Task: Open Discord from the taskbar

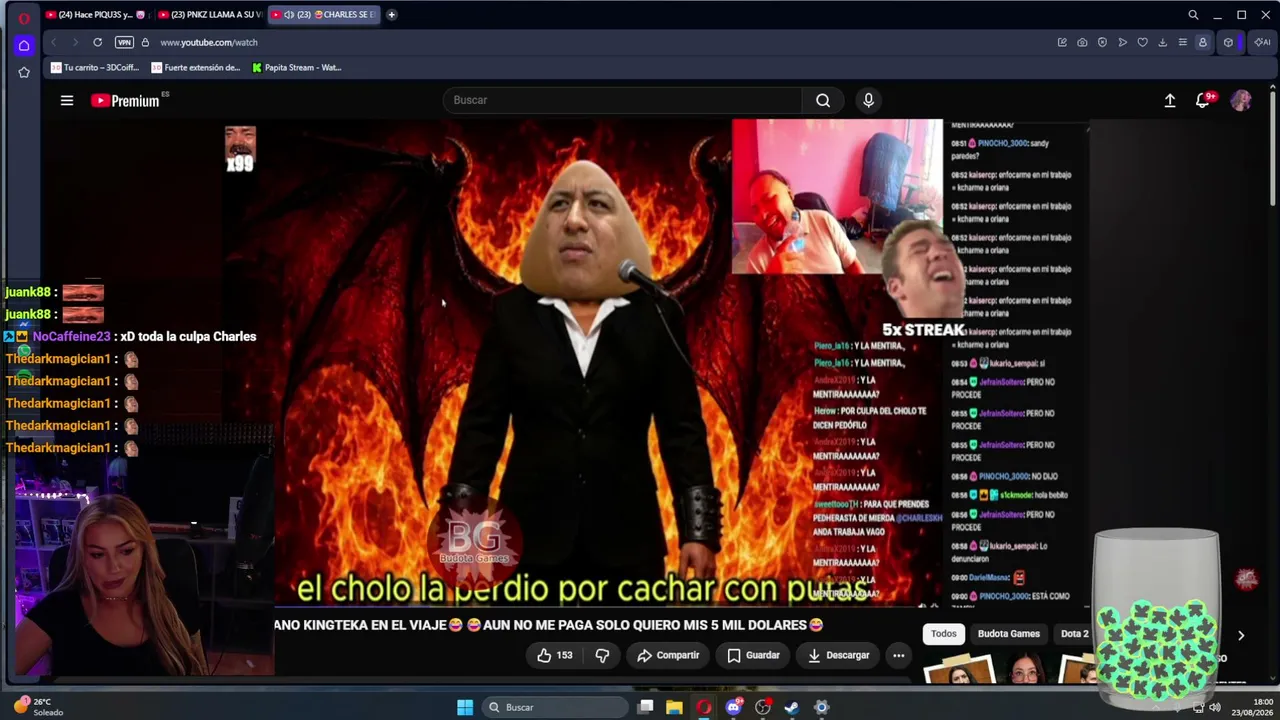Action: pyautogui.click(x=734, y=707)
